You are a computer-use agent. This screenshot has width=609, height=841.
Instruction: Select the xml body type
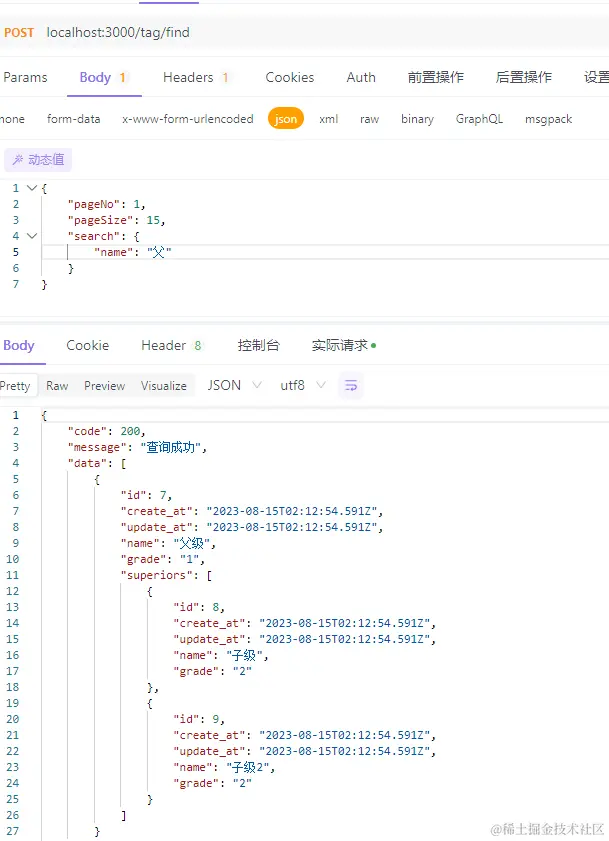[328, 119]
